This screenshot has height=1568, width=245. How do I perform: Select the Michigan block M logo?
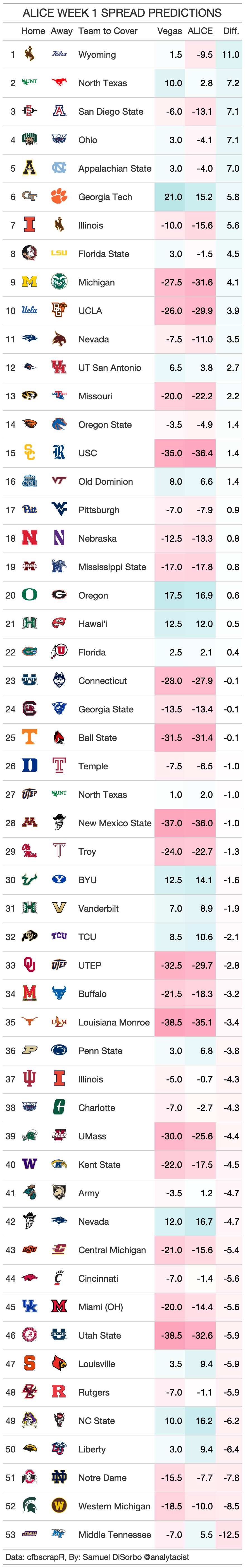tap(29, 282)
